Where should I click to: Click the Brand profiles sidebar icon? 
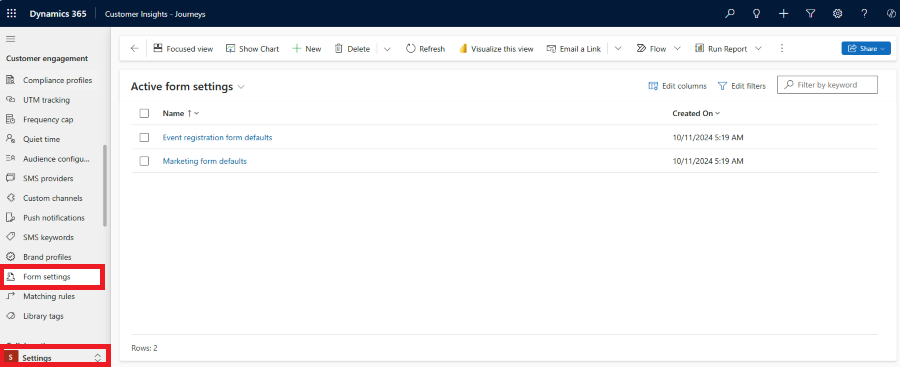click(10, 257)
